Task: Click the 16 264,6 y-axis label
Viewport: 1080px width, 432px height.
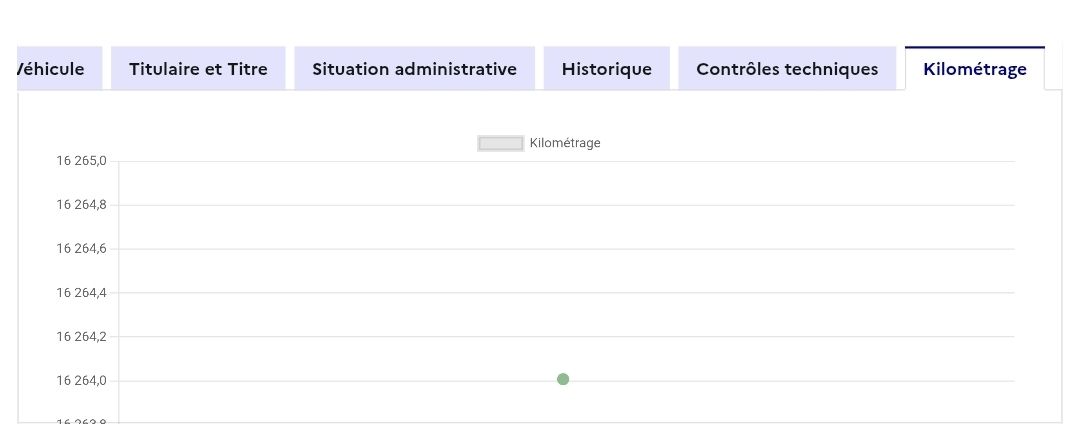Action: [82, 249]
